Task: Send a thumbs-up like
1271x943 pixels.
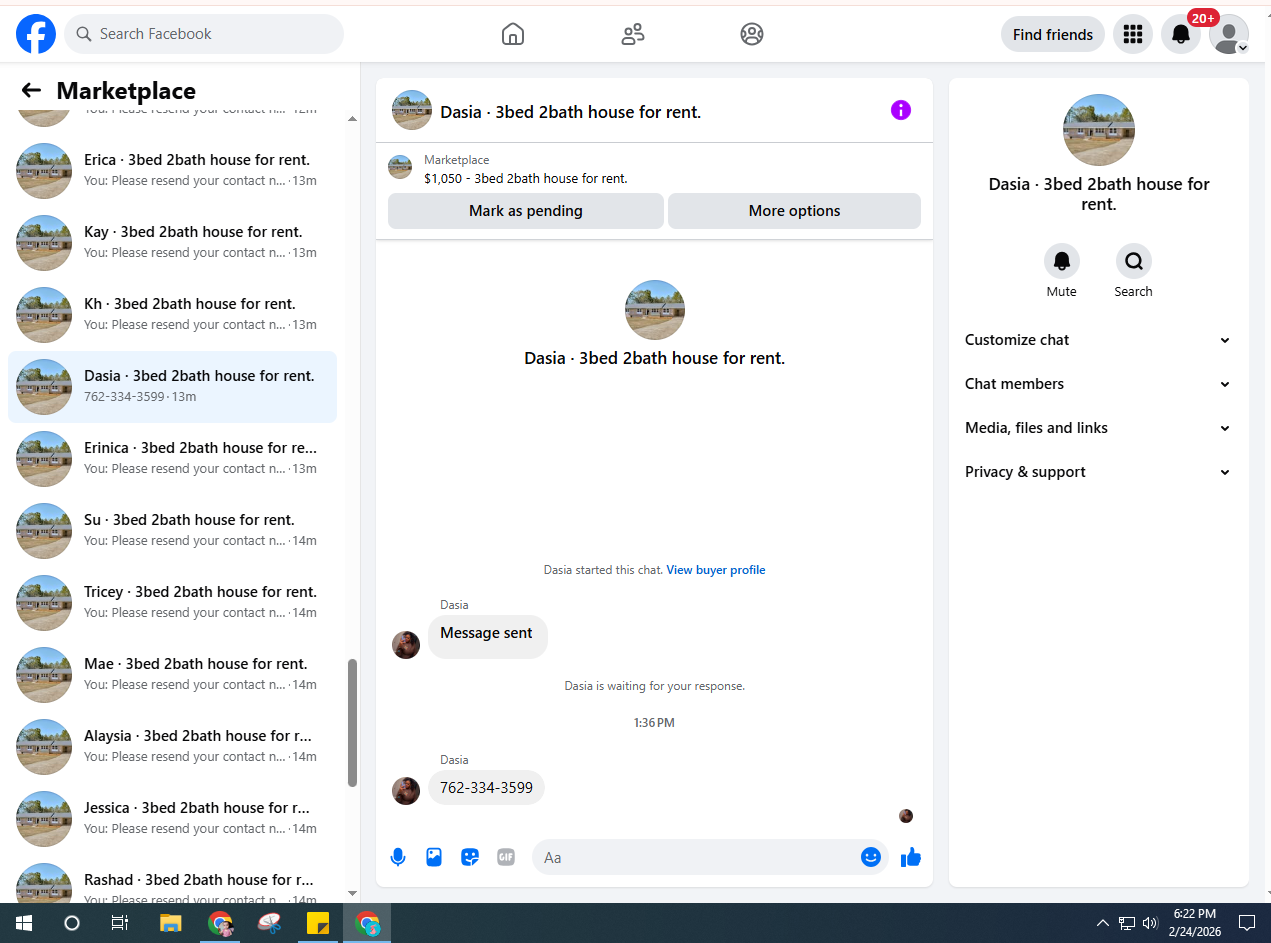Action: coord(910,857)
